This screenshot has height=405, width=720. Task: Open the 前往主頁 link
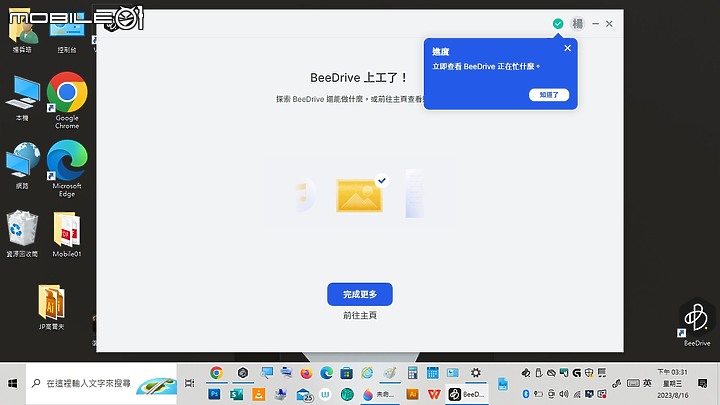(360, 315)
